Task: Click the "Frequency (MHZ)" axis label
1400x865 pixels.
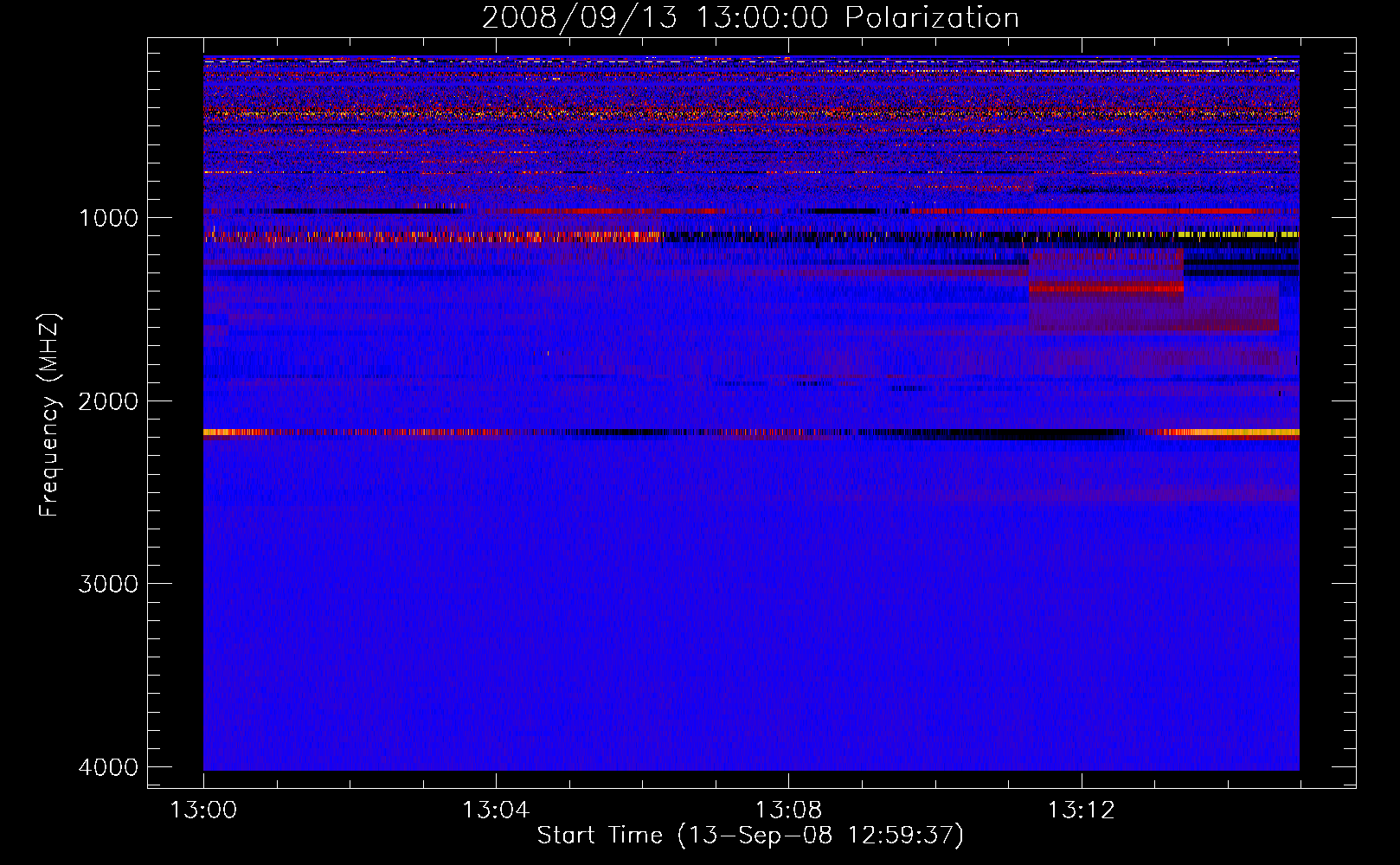Action: coord(48,415)
